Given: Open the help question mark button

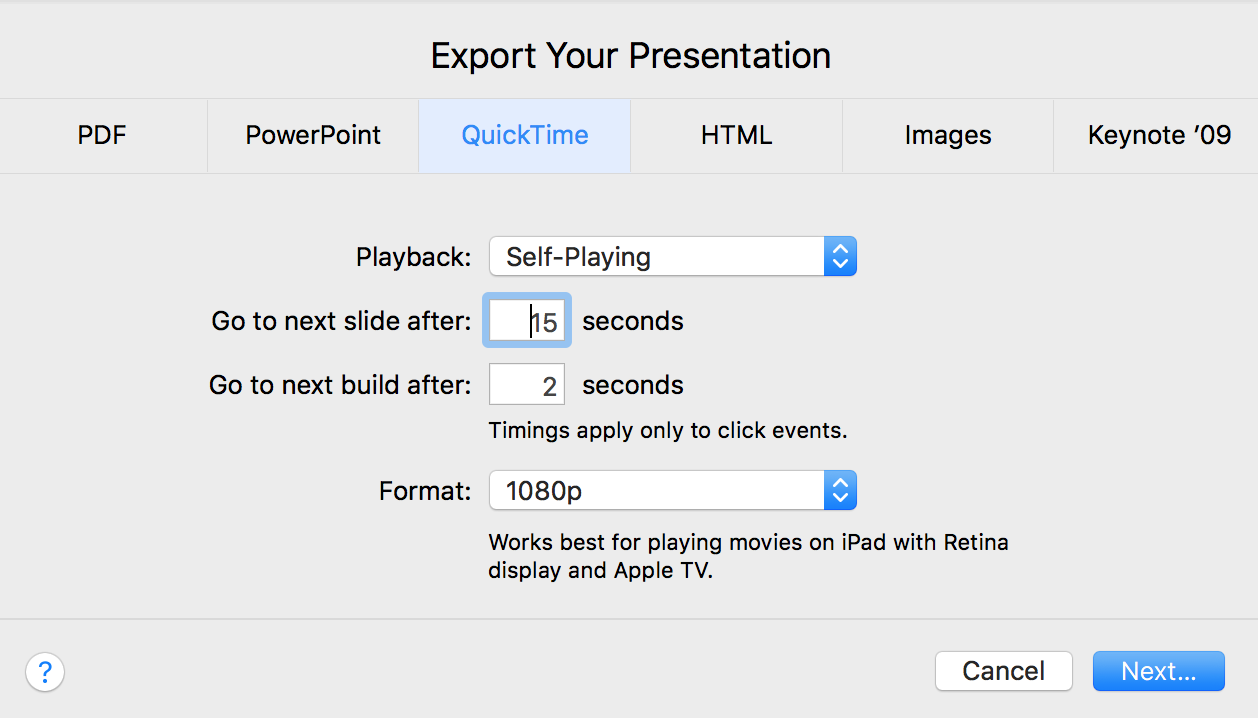Looking at the screenshot, I should pyautogui.click(x=45, y=672).
